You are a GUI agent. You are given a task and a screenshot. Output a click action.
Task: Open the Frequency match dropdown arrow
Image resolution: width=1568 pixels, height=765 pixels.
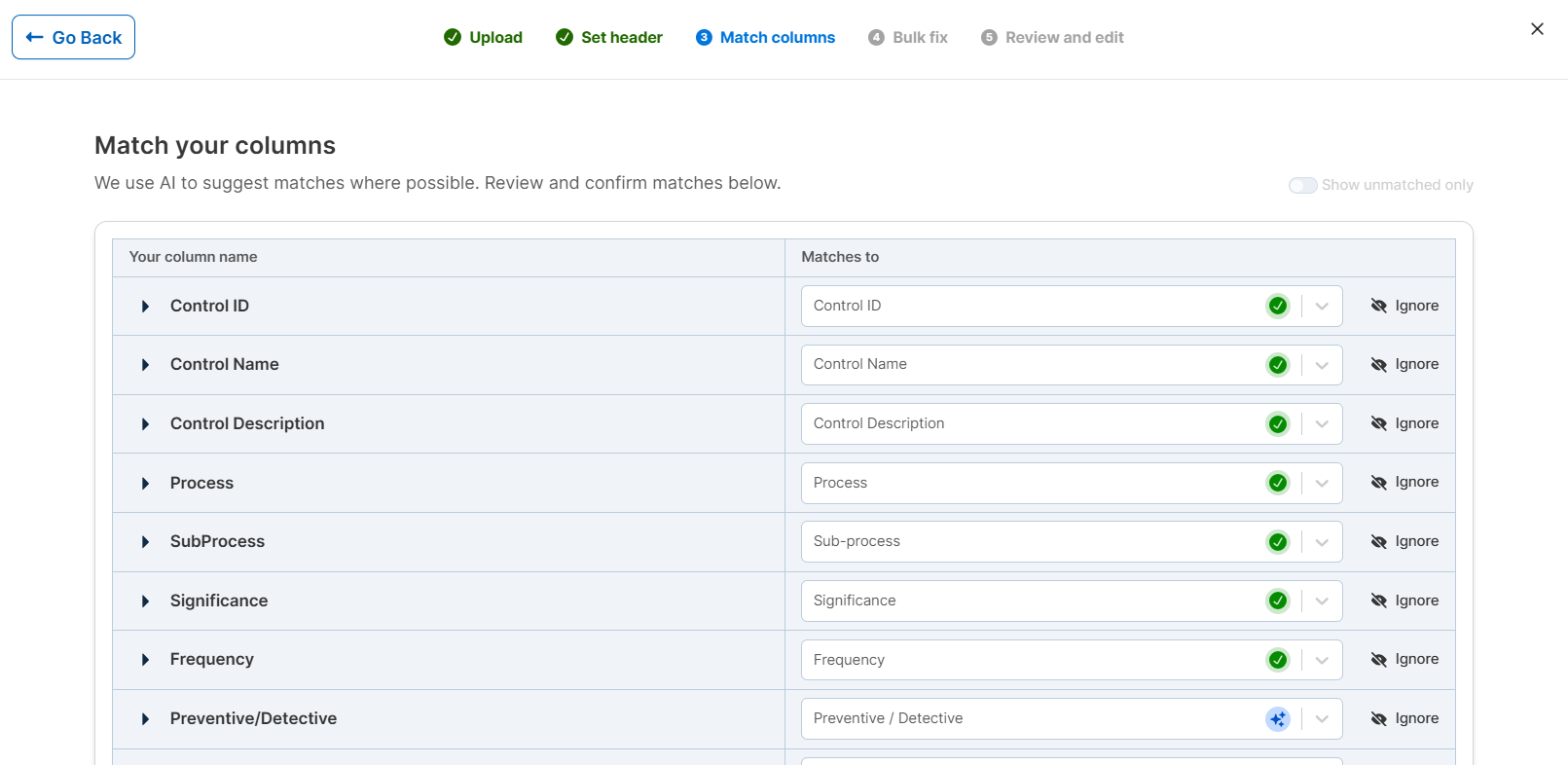tap(1322, 660)
